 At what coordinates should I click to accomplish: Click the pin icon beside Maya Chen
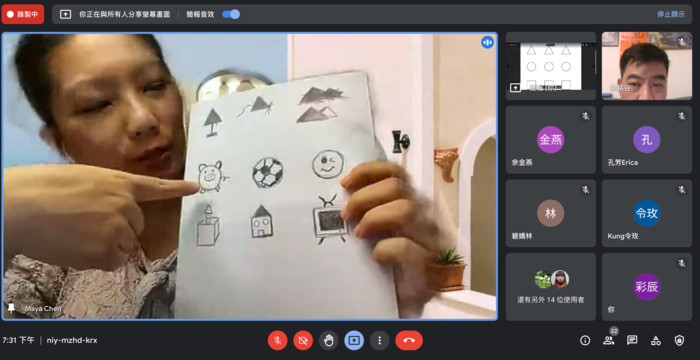tap(12, 308)
